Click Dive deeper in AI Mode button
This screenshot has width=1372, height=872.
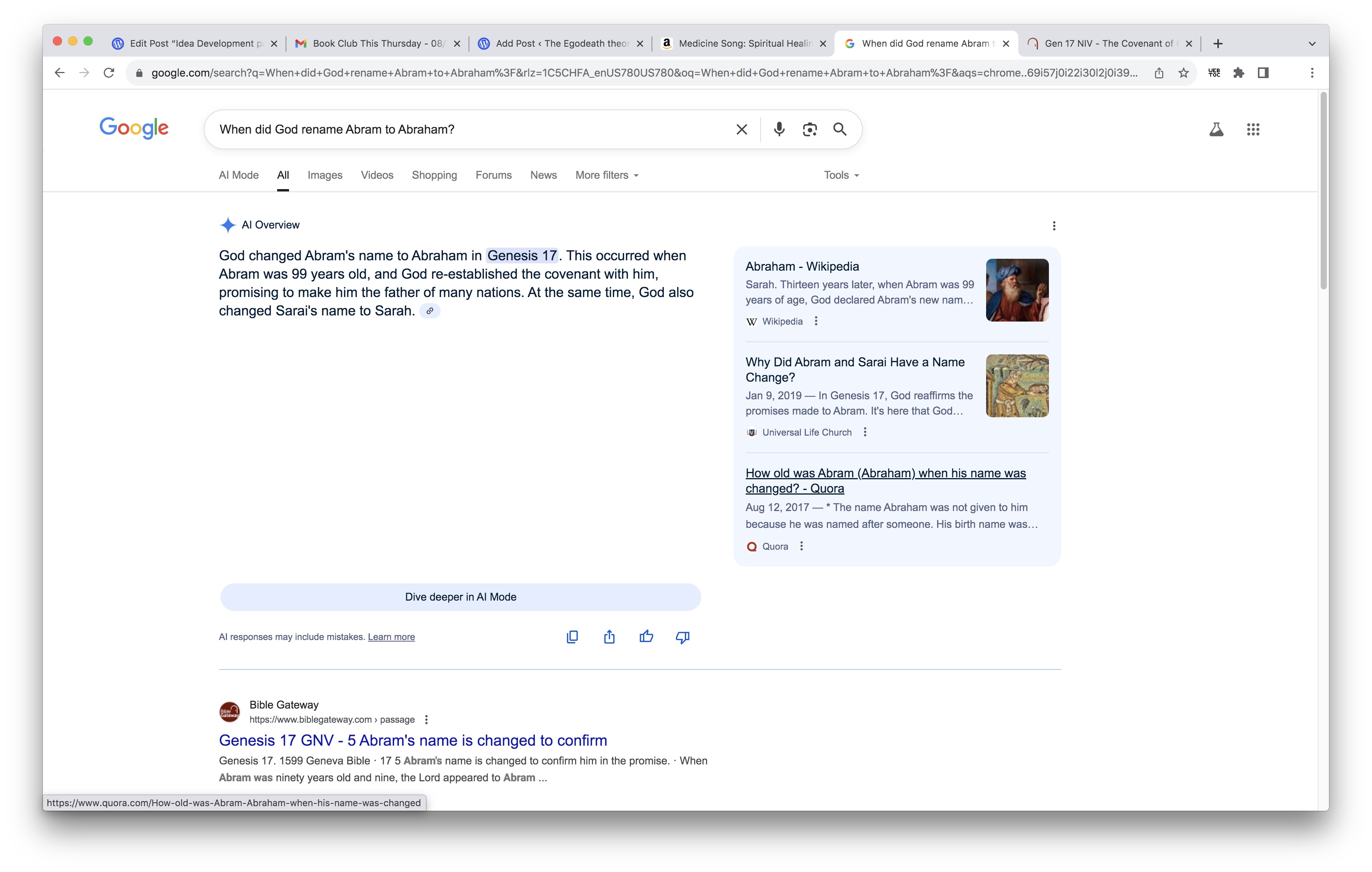click(461, 597)
